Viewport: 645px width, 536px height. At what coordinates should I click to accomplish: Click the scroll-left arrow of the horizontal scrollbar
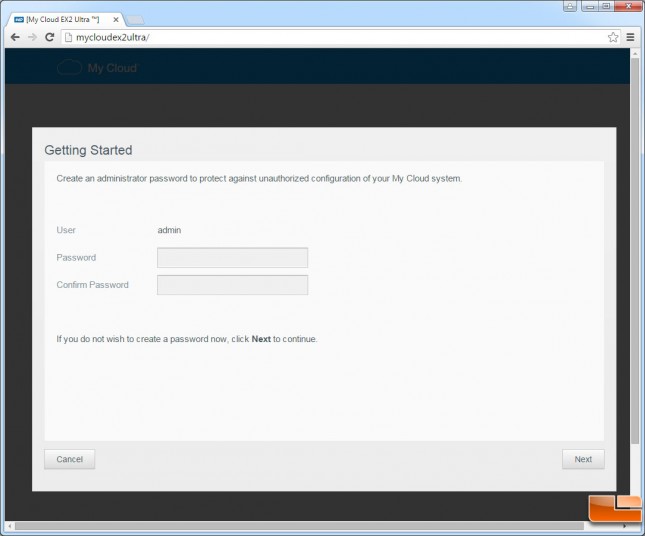[10, 526]
